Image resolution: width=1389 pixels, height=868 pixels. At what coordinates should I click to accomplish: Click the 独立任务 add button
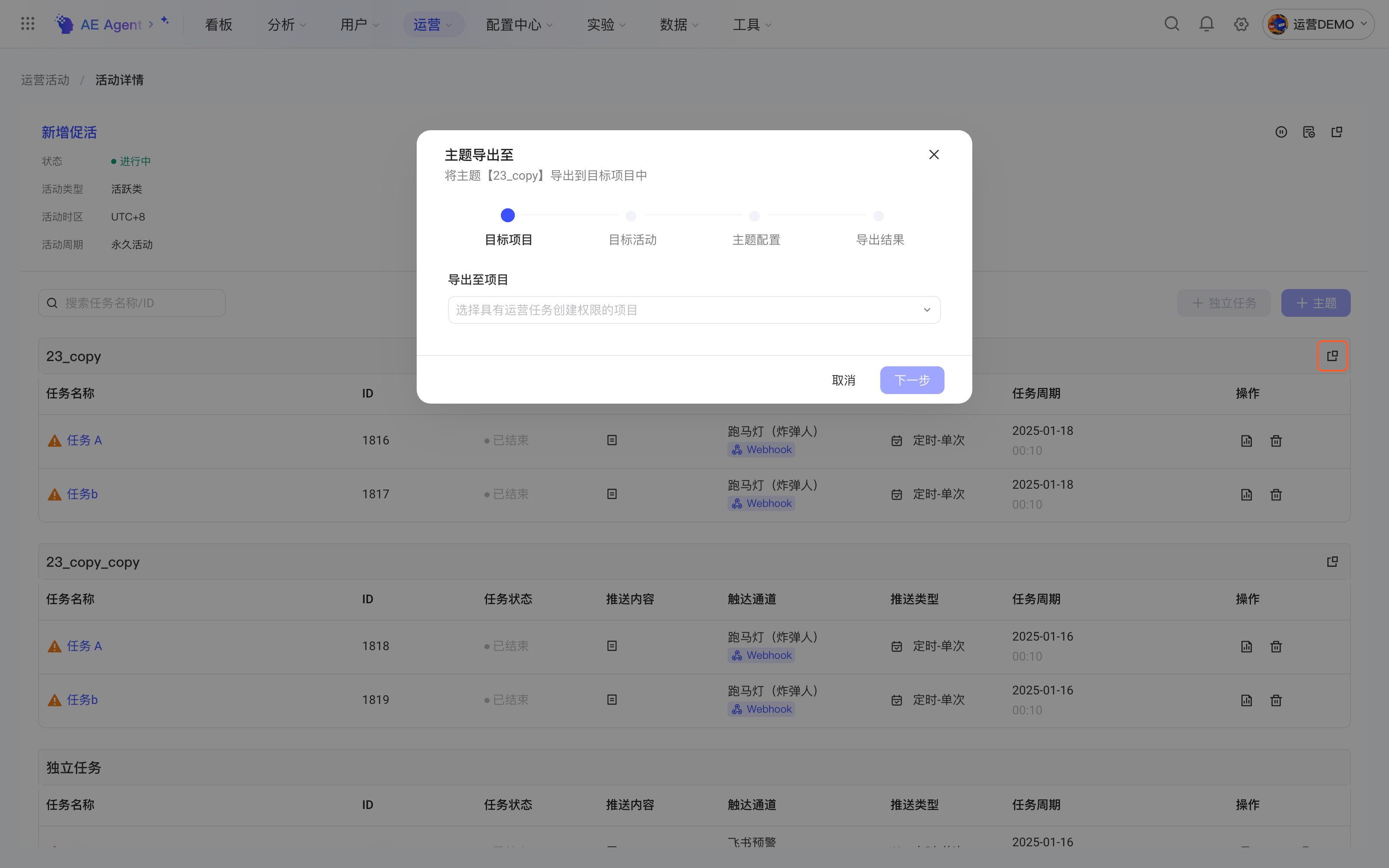(x=1224, y=302)
